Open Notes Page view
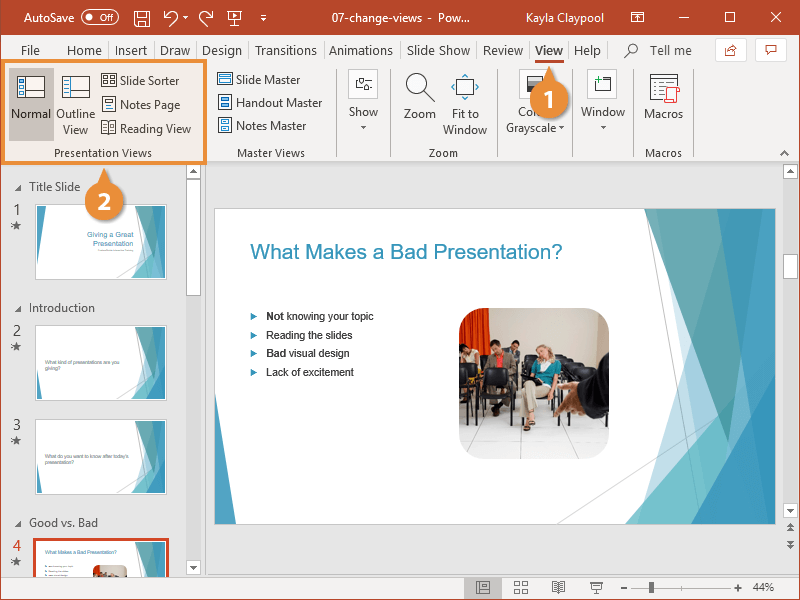This screenshot has height=600, width=800. (x=107, y=104)
